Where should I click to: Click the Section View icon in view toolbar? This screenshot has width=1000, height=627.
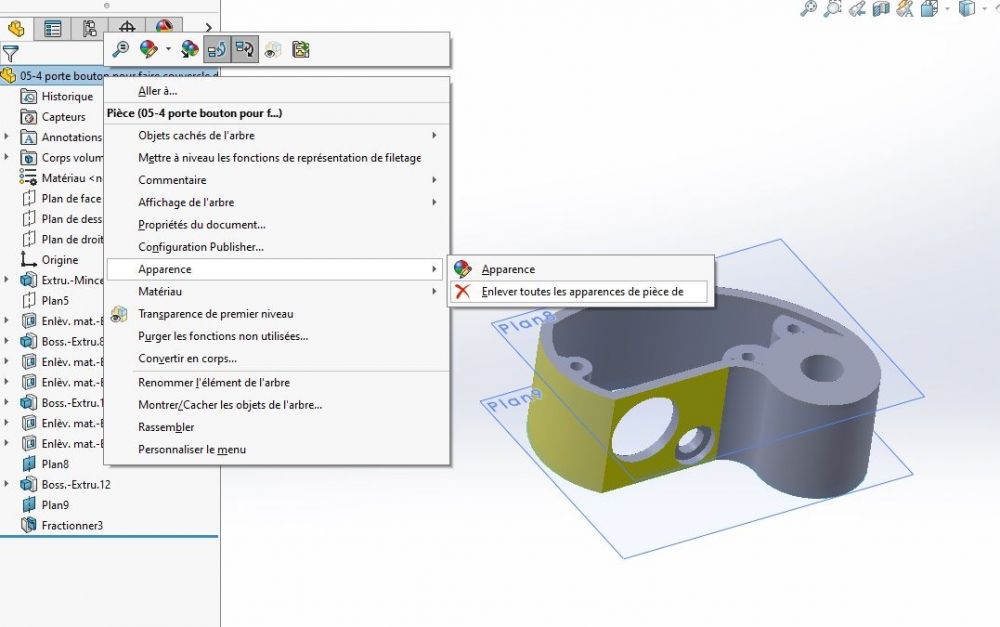pos(881,9)
